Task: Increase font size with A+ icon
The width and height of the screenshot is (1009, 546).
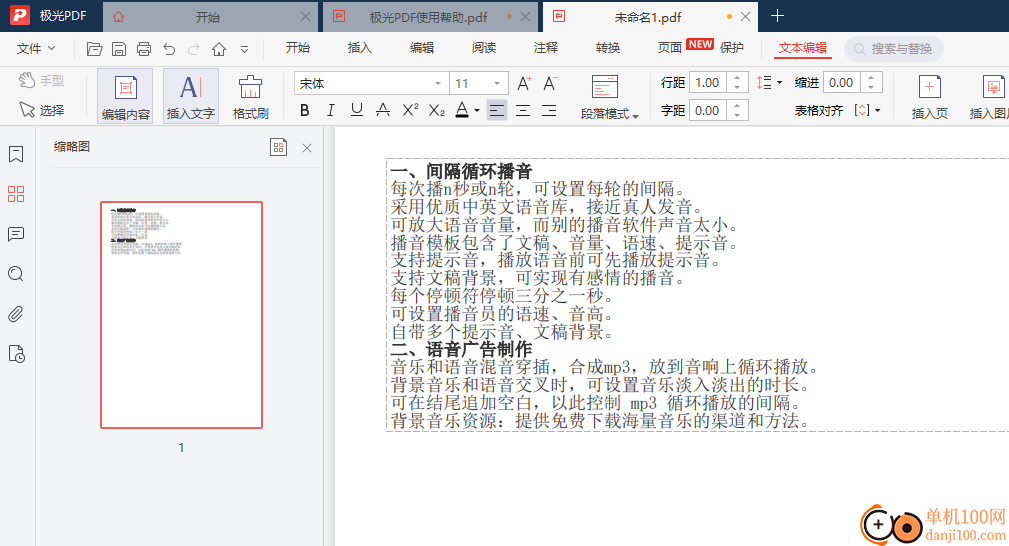Action: point(524,84)
